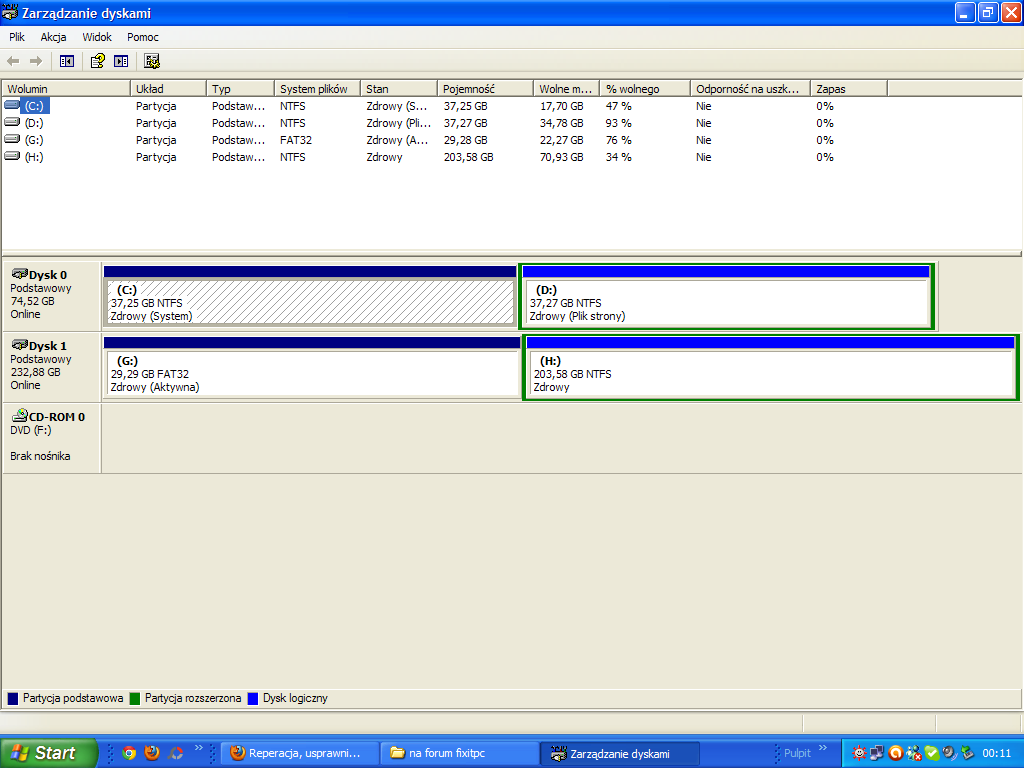Sort by the Wolne m... column header
Screen dimensions: 1024x768
tap(567, 89)
